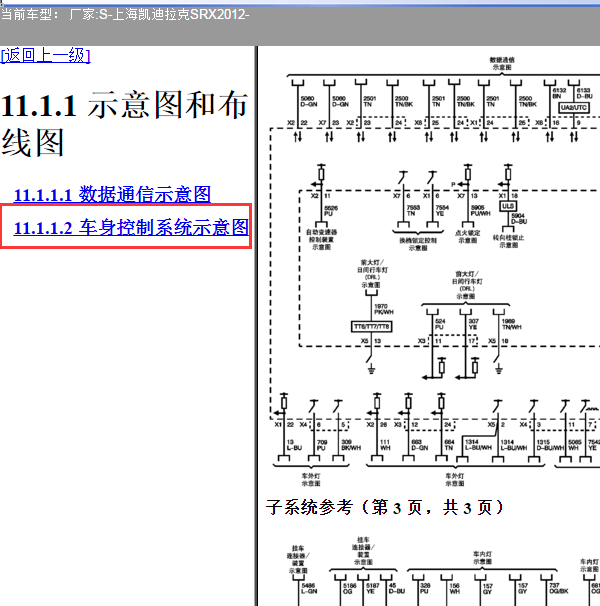Click the 当前车型 SRX2012 header text
Viewport: 600px width, 606px height.
pos(125,15)
